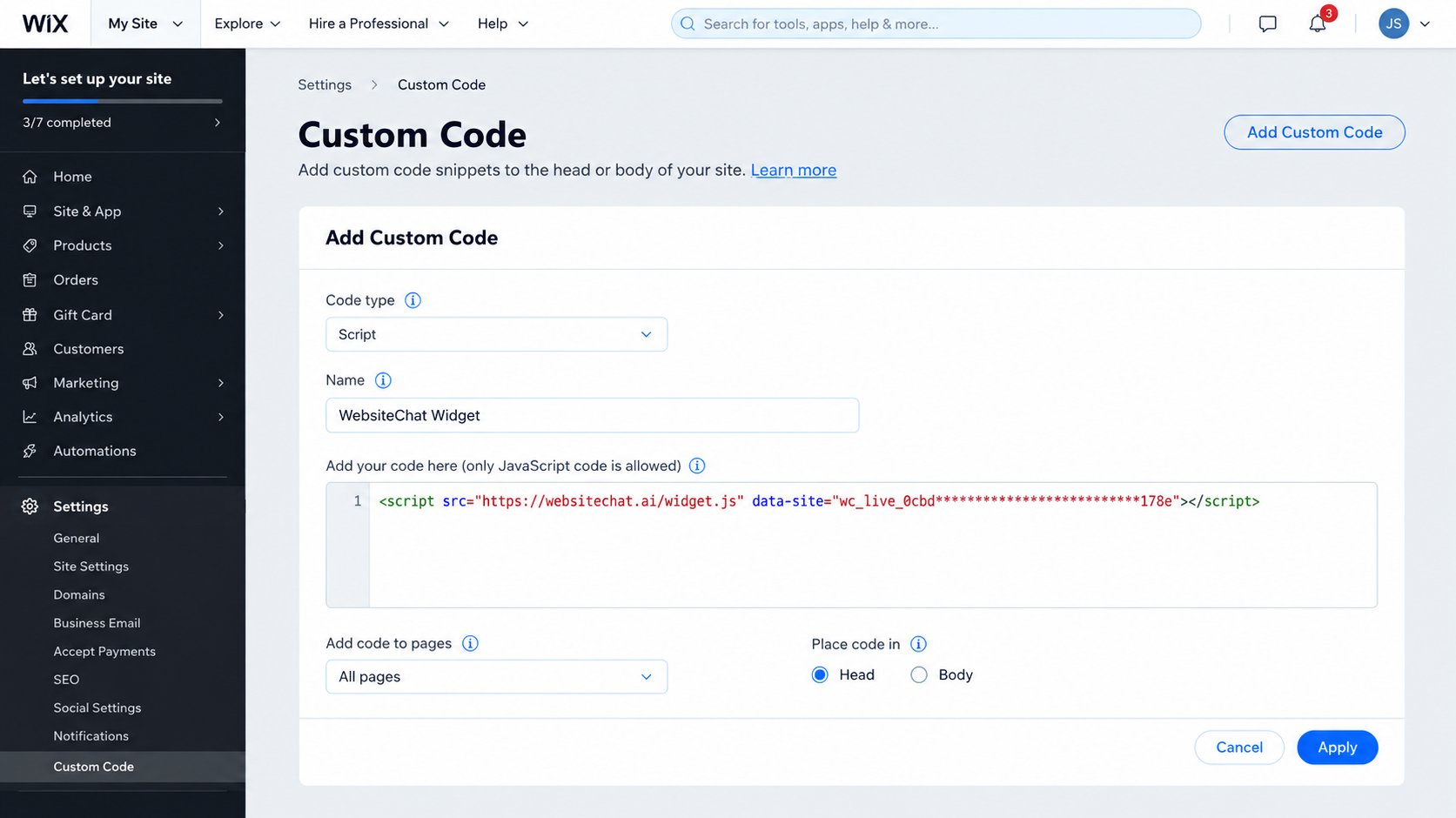Expand the Explore menu
1456x818 pixels.
click(x=247, y=23)
